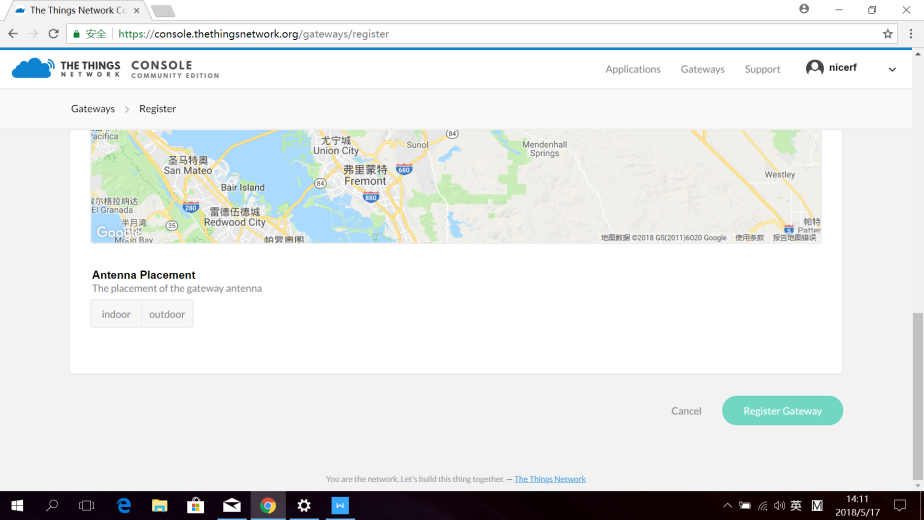The width and height of the screenshot is (924, 520).
Task: Open Microsoft Edge from taskbar
Action: [124, 506]
